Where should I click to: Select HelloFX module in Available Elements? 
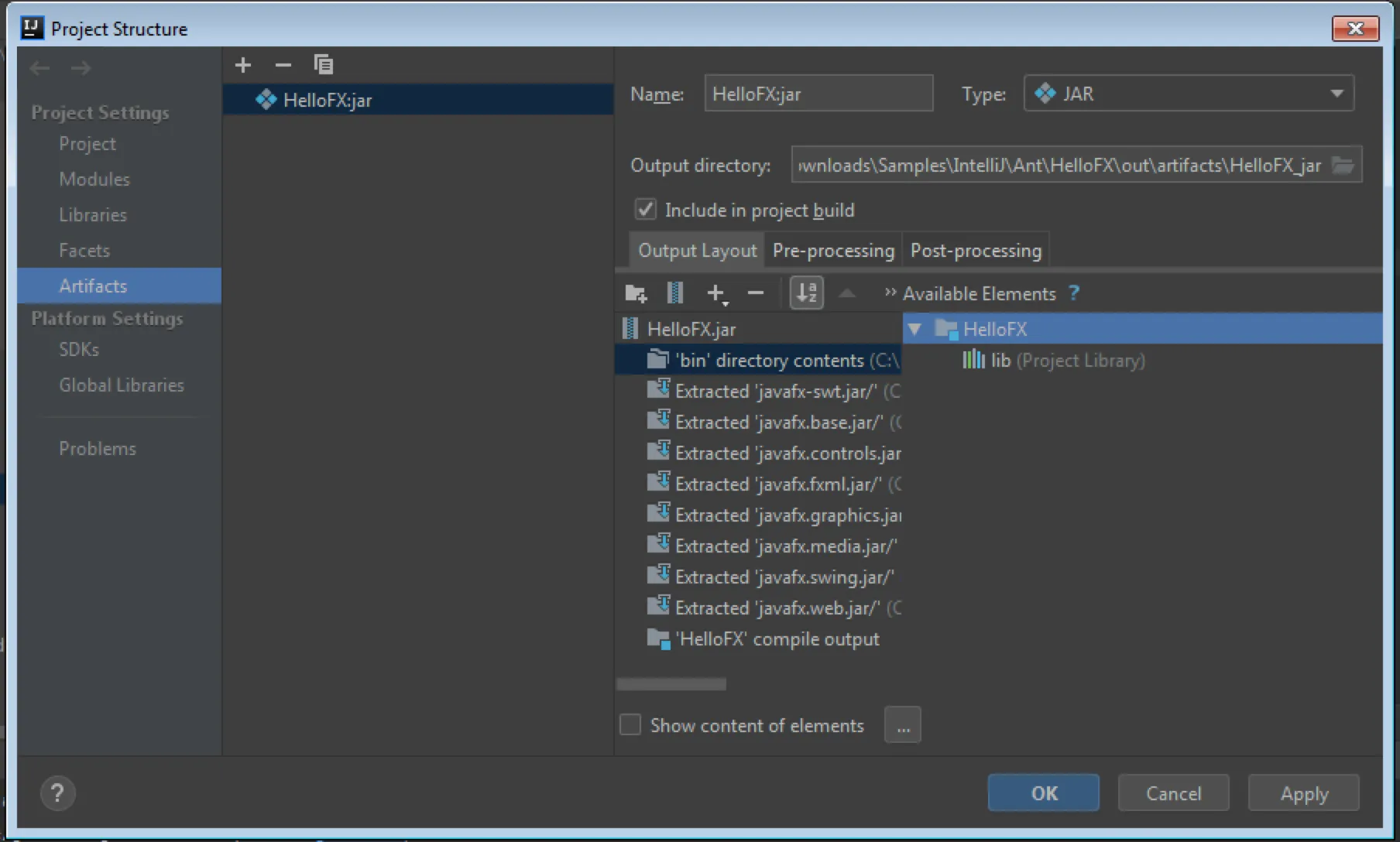1143,329
